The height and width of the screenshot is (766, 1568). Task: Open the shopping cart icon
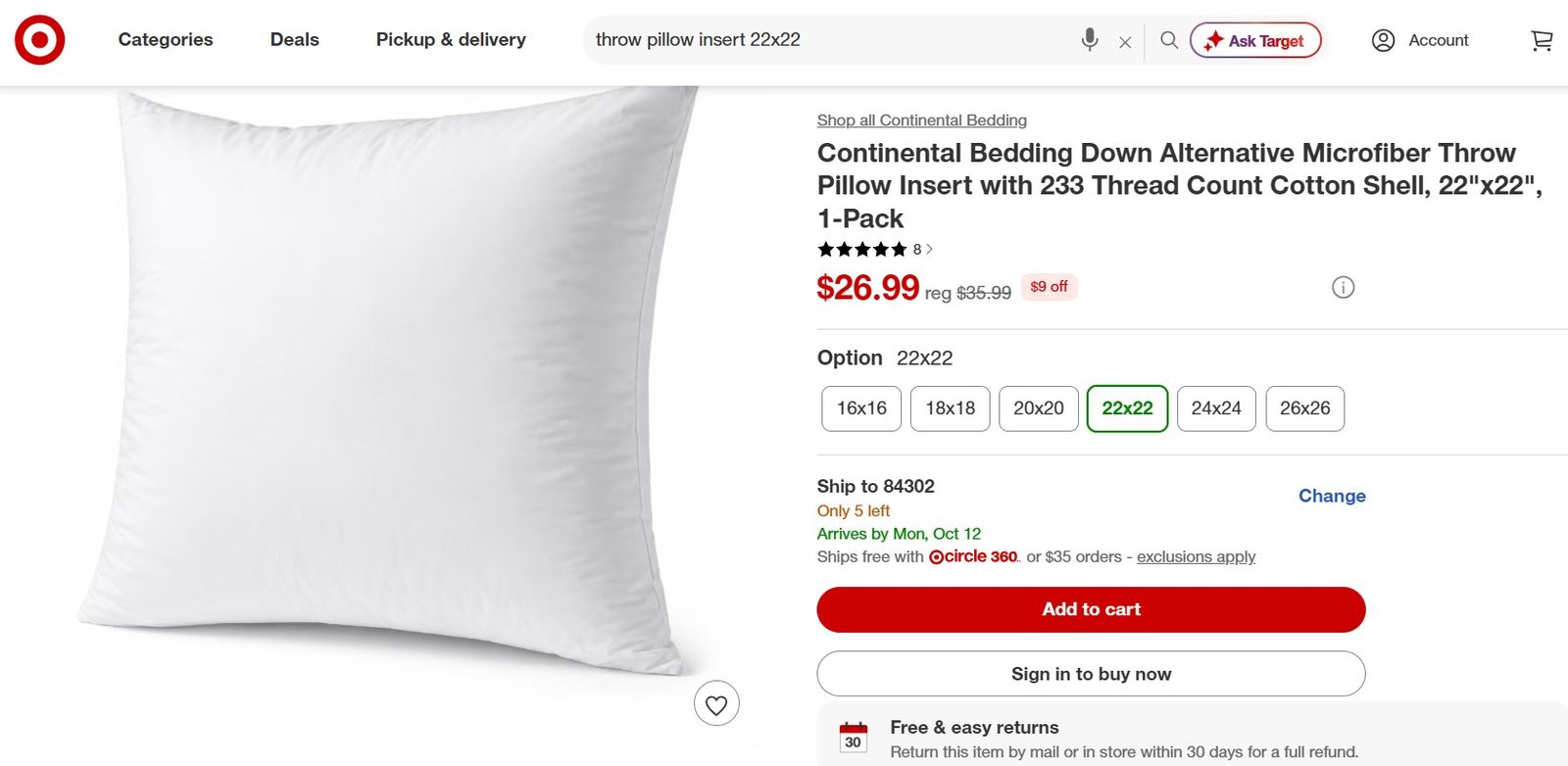[1542, 40]
